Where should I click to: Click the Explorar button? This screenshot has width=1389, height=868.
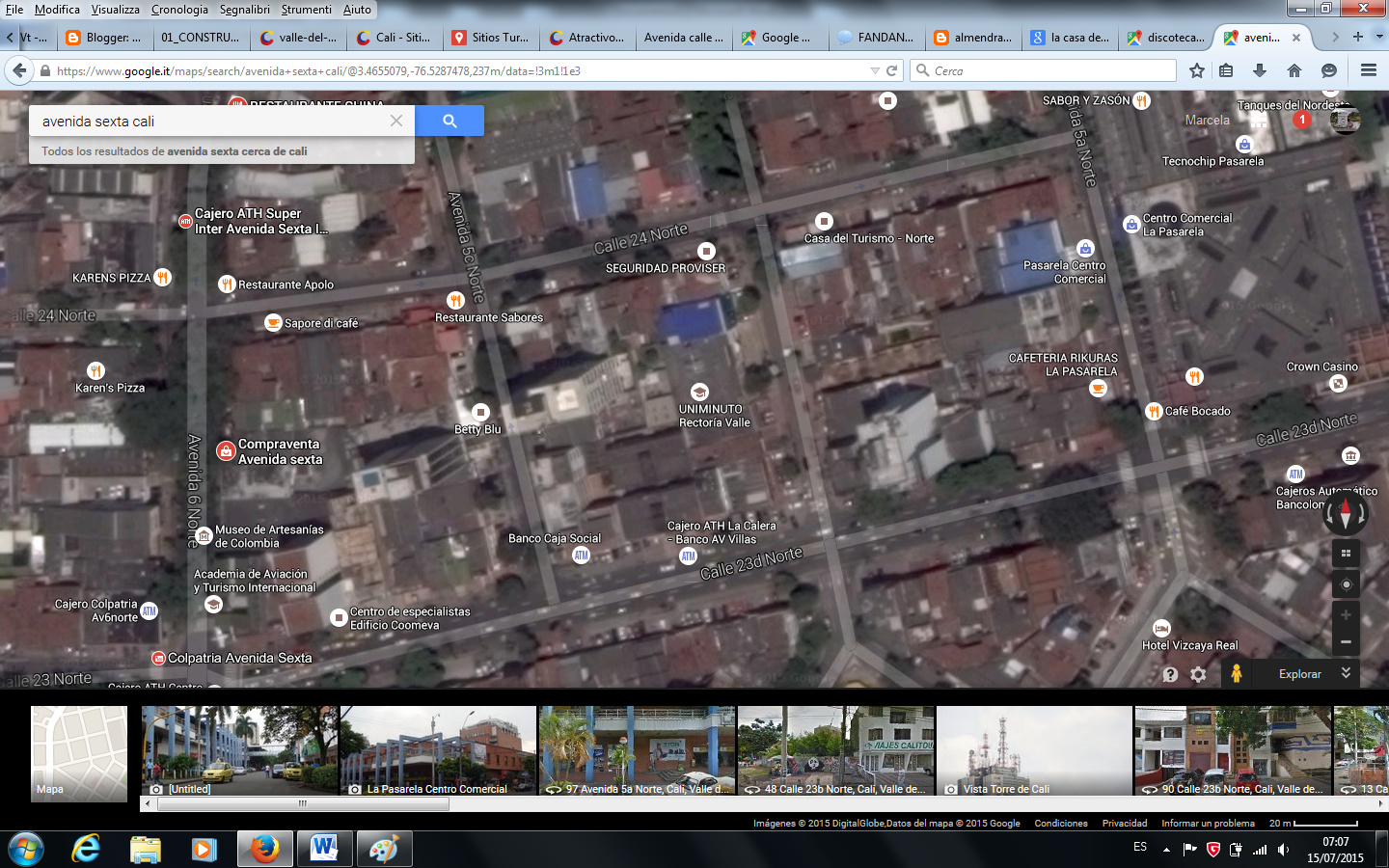1299,674
